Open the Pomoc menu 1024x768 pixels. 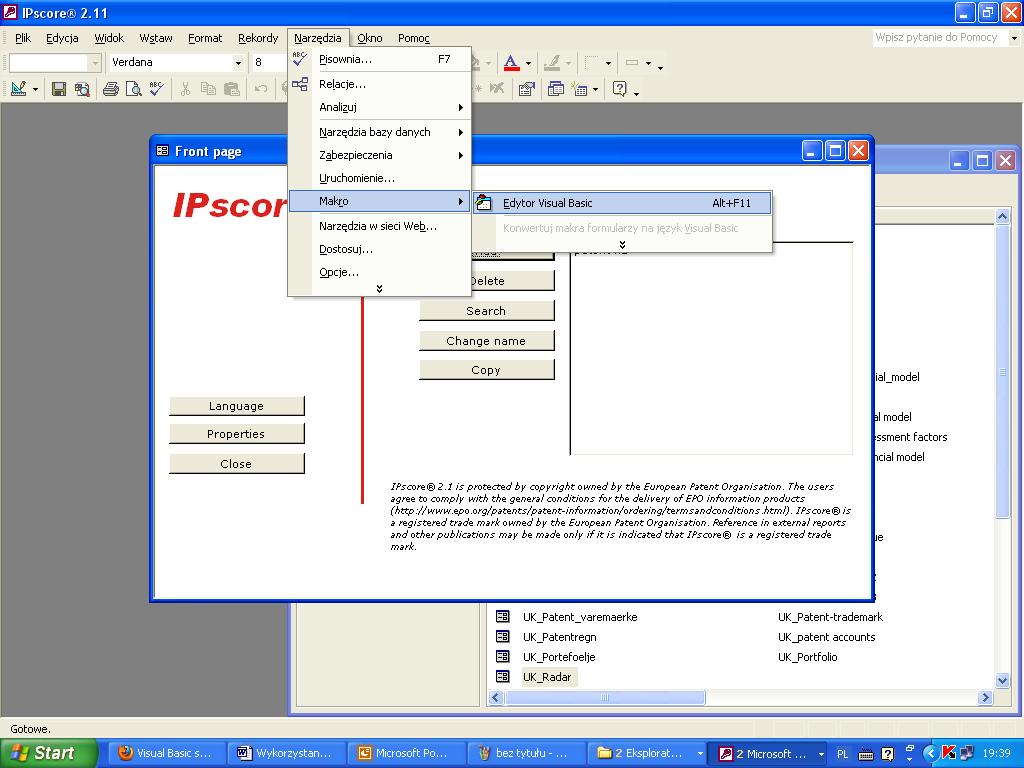414,38
